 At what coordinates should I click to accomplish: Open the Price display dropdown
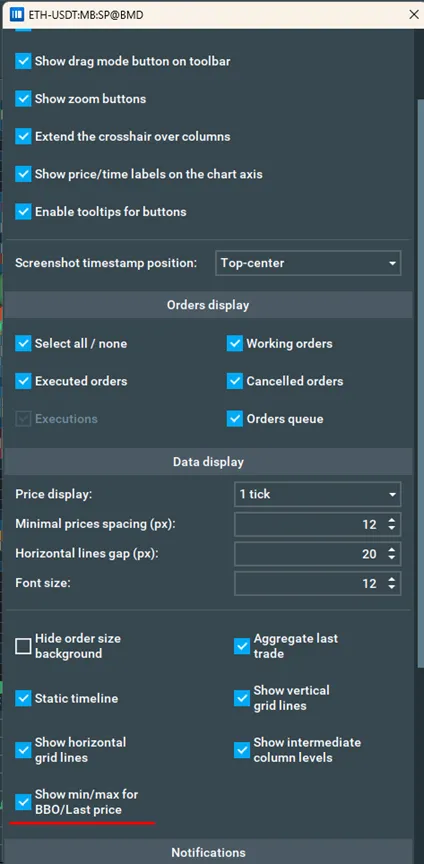pos(318,494)
